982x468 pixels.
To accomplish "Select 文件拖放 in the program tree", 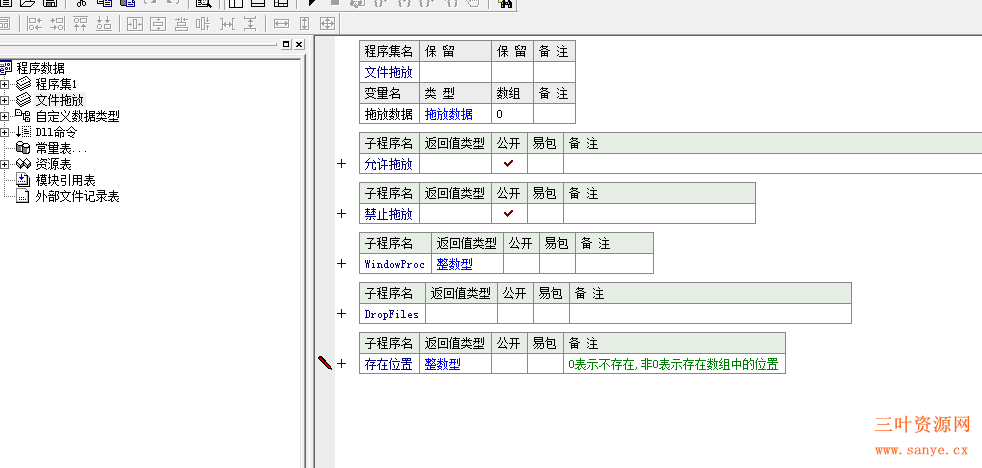I will click(59, 100).
